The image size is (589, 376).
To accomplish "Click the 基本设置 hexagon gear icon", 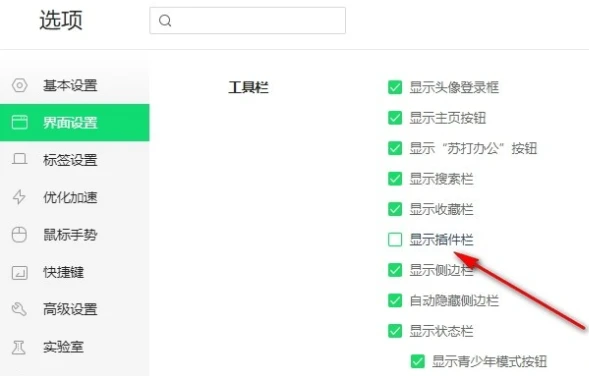I will [x=20, y=85].
